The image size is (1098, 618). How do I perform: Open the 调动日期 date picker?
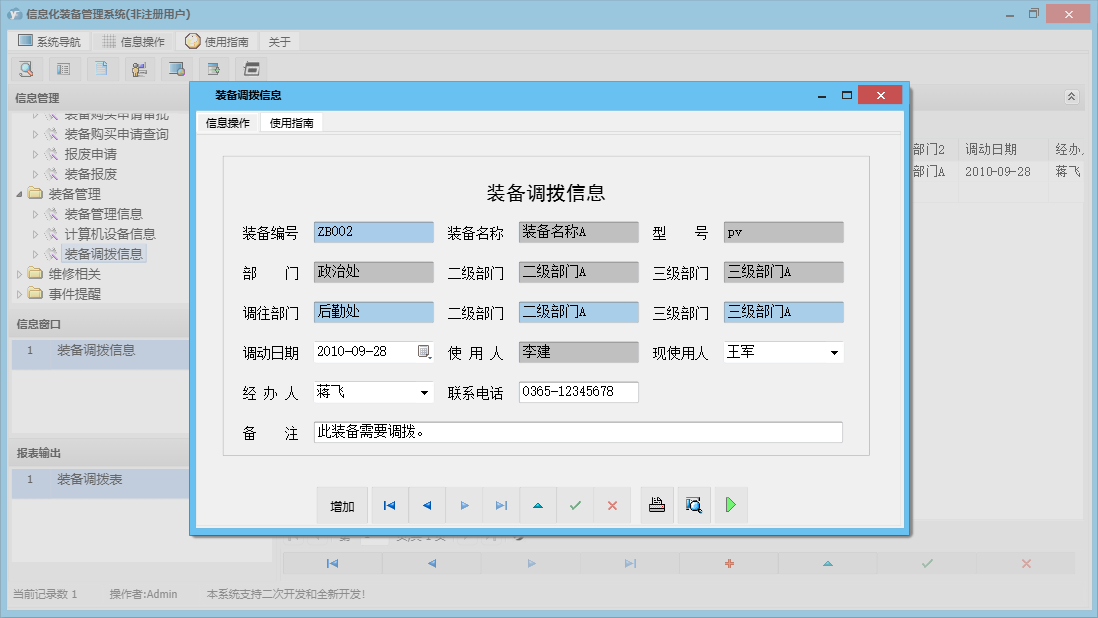424,352
